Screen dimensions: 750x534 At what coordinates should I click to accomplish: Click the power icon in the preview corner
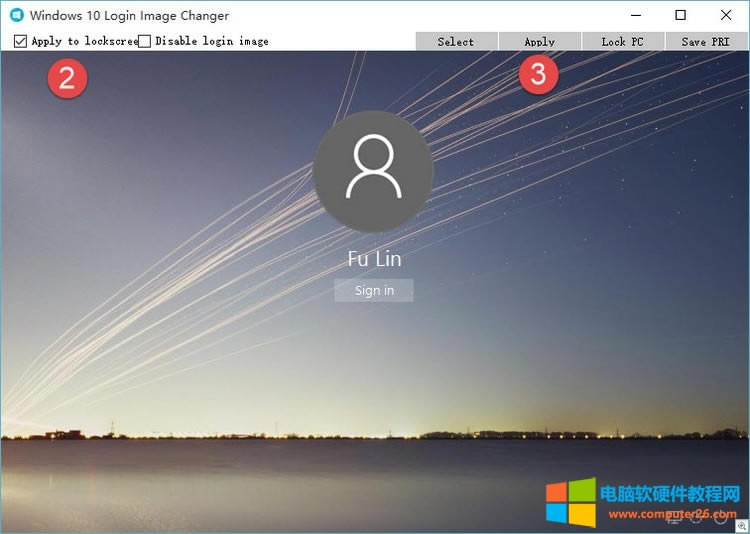pyautogui.click(x=721, y=517)
